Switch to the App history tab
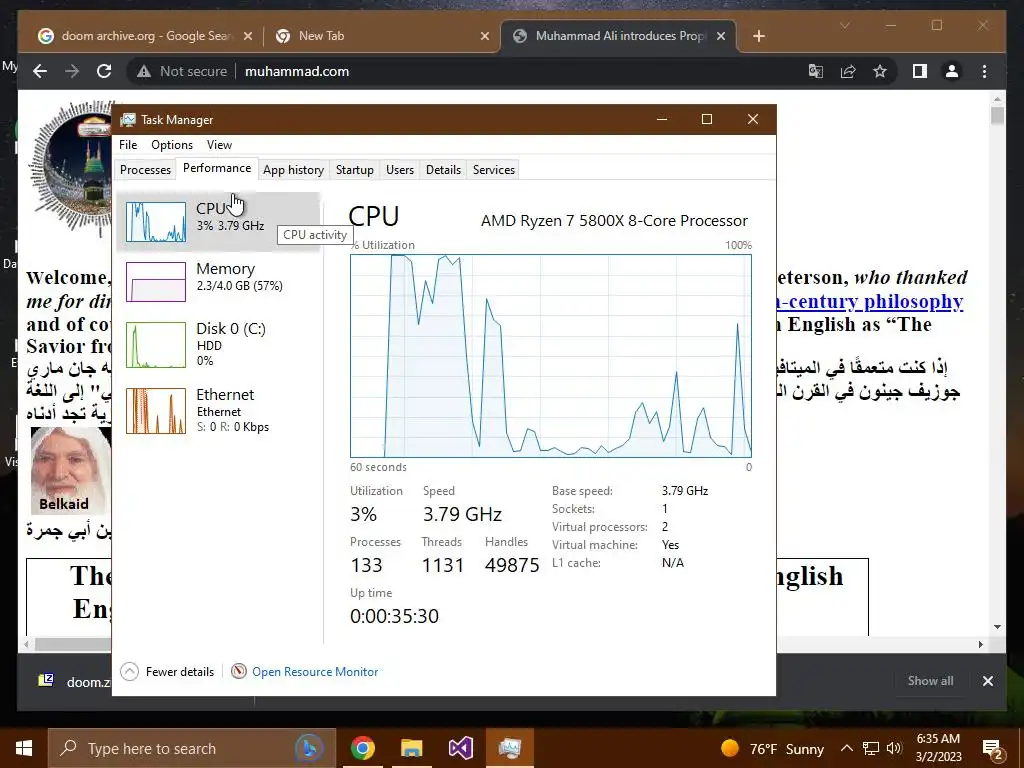 point(293,170)
